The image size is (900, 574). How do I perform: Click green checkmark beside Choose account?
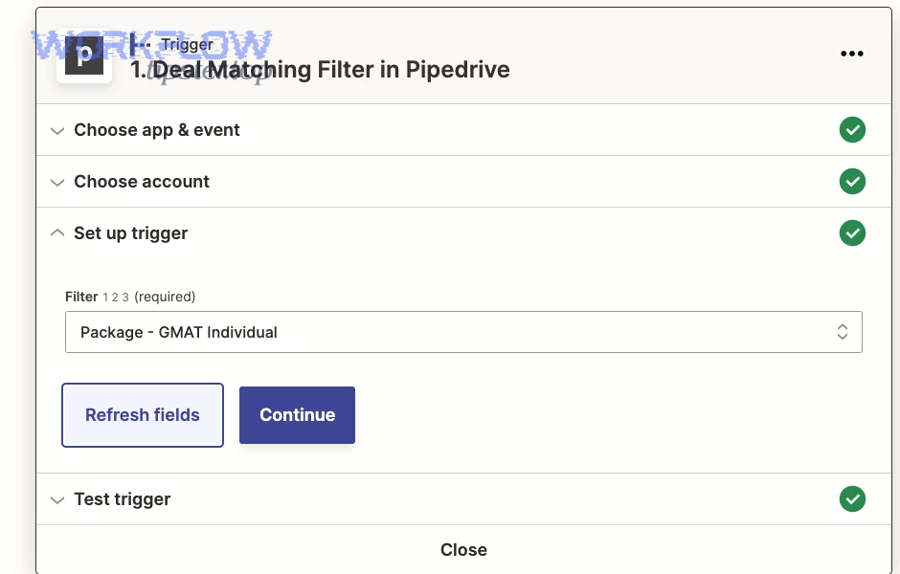click(x=852, y=181)
